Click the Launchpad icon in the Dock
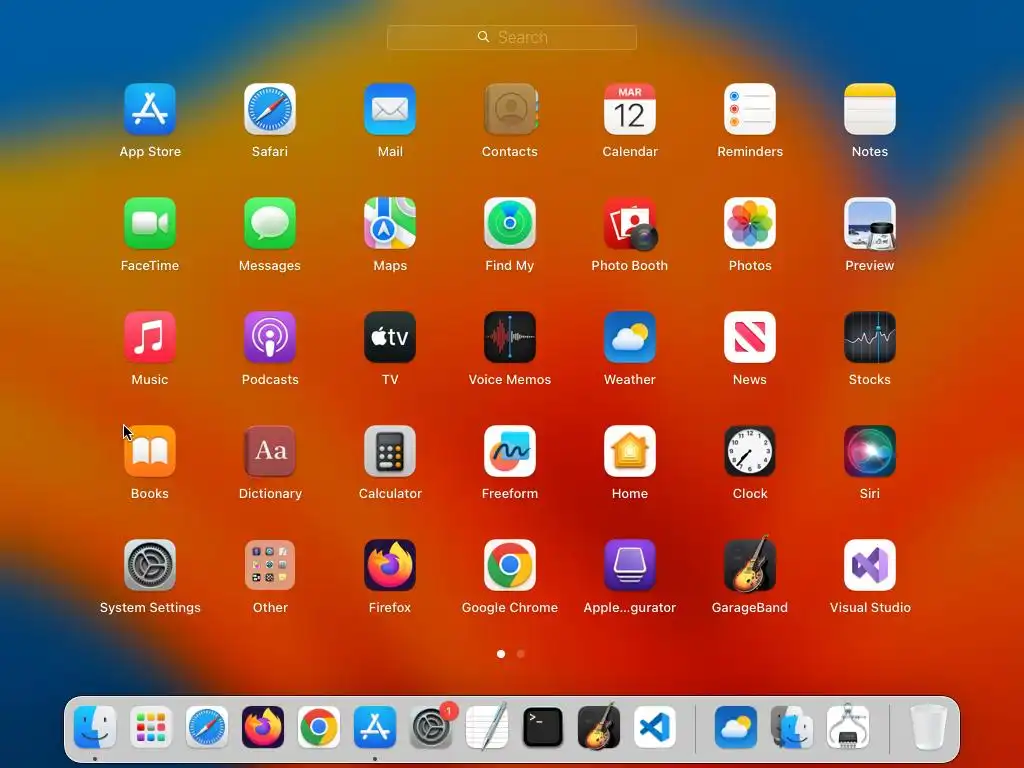Viewport: 1024px width, 768px height. 151,727
